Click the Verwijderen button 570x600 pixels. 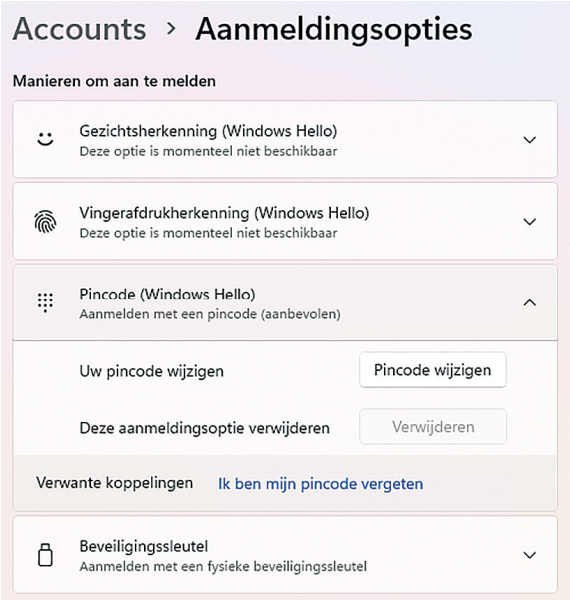[x=433, y=427]
